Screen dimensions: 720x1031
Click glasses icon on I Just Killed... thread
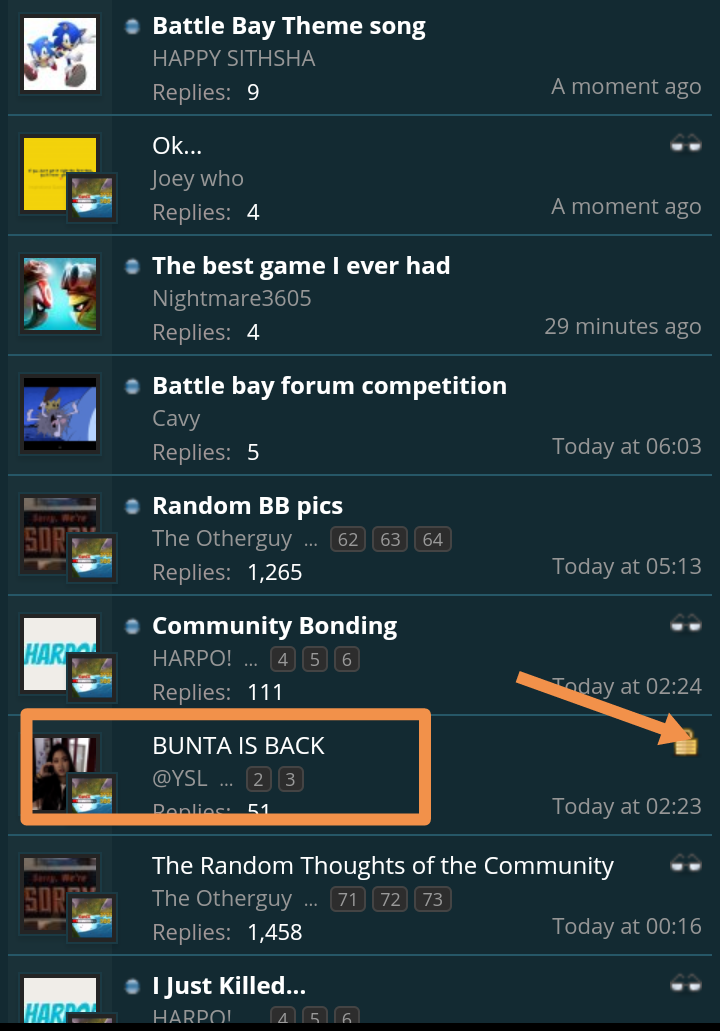[x=686, y=983]
